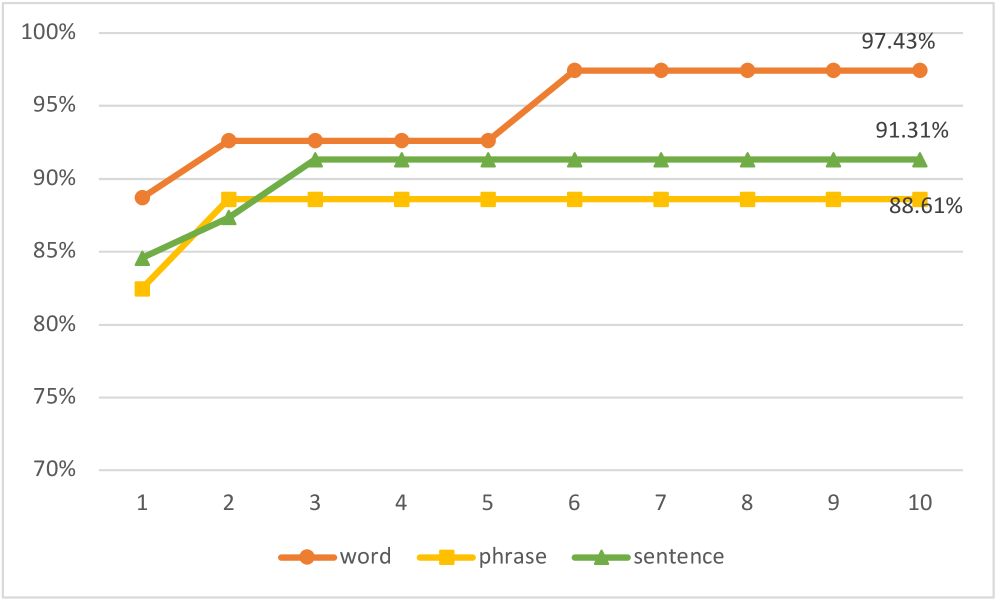Select the "phrase" legend label text

click(513, 557)
